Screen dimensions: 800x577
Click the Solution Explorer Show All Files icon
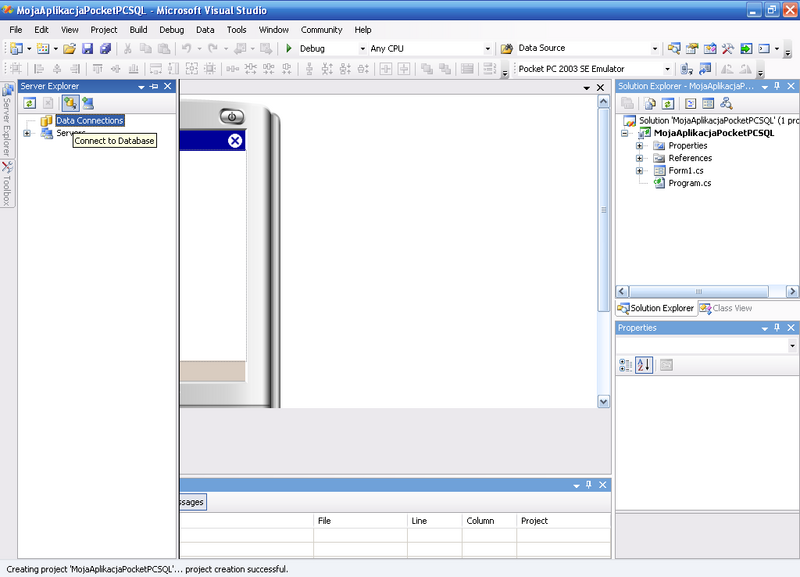[x=649, y=104]
